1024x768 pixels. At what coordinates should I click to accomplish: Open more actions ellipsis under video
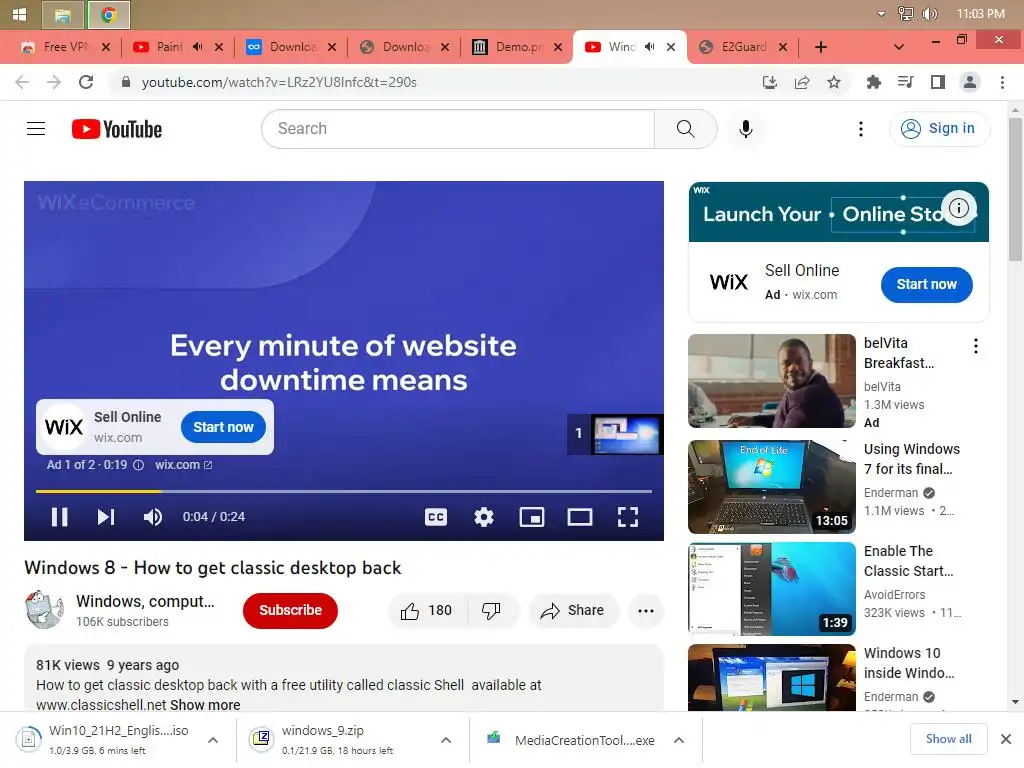click(646, 611)
